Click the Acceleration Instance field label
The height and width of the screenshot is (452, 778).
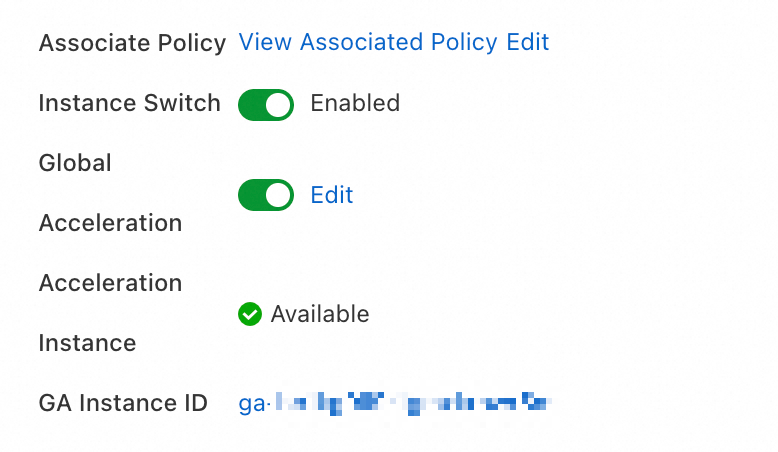110,313
